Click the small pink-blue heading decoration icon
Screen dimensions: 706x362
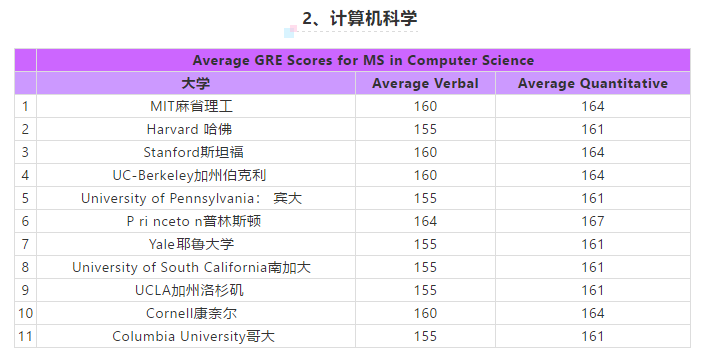tap(290, 31)
